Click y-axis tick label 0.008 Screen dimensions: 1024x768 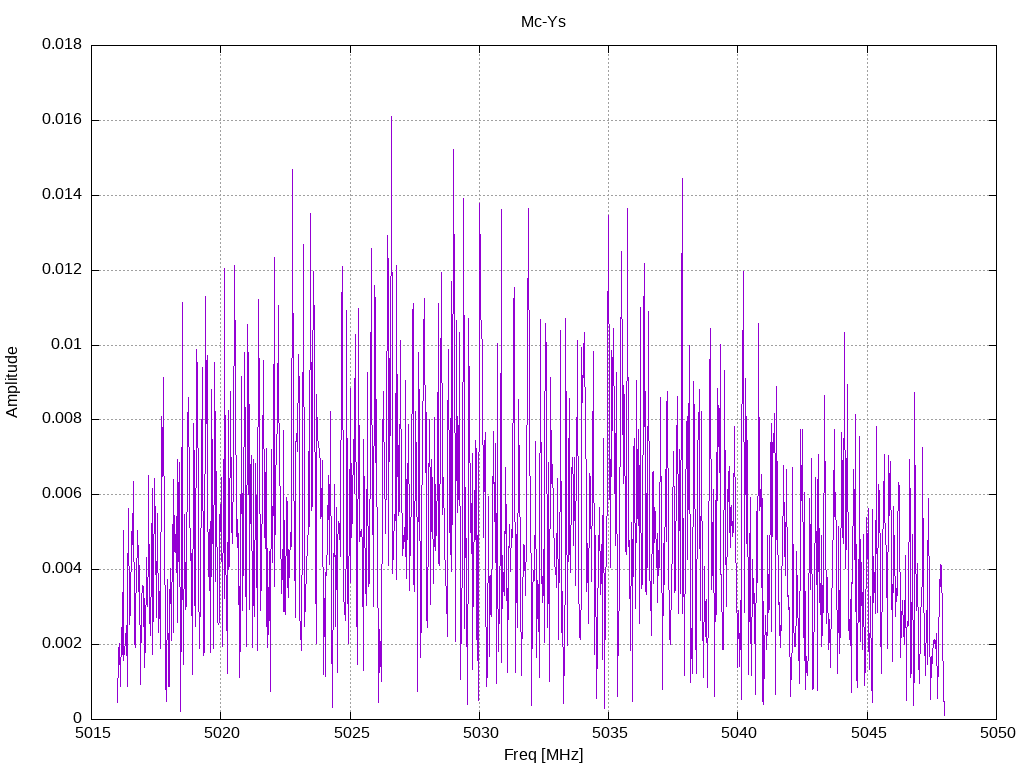tap(62, 419)
